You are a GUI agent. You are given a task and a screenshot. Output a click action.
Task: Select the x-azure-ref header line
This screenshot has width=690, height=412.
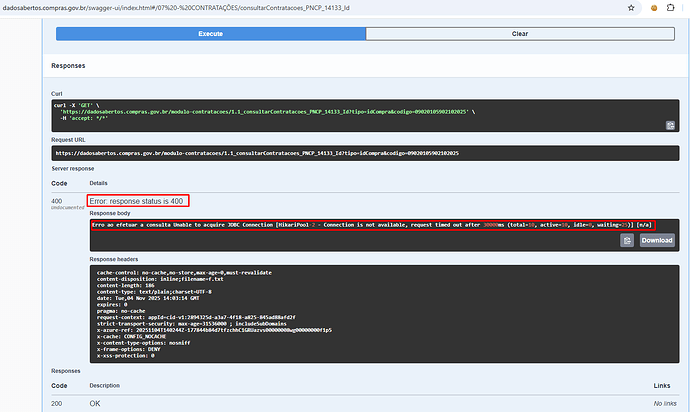214,330
